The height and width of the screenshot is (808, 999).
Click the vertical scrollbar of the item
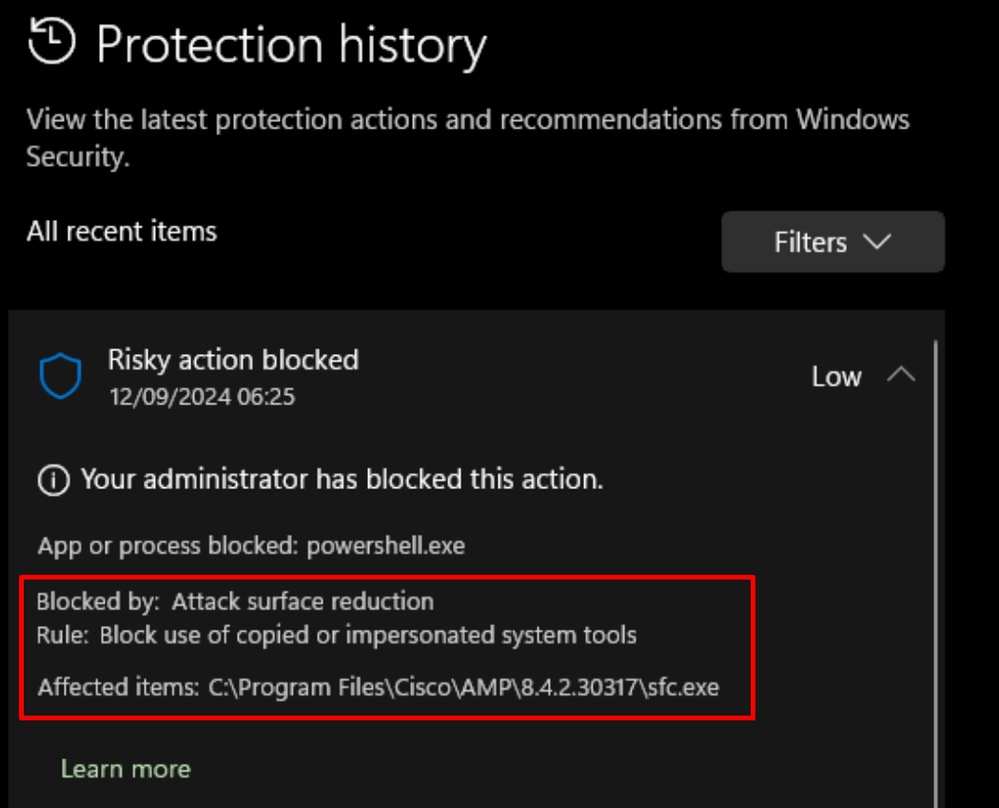pos(935,574)
